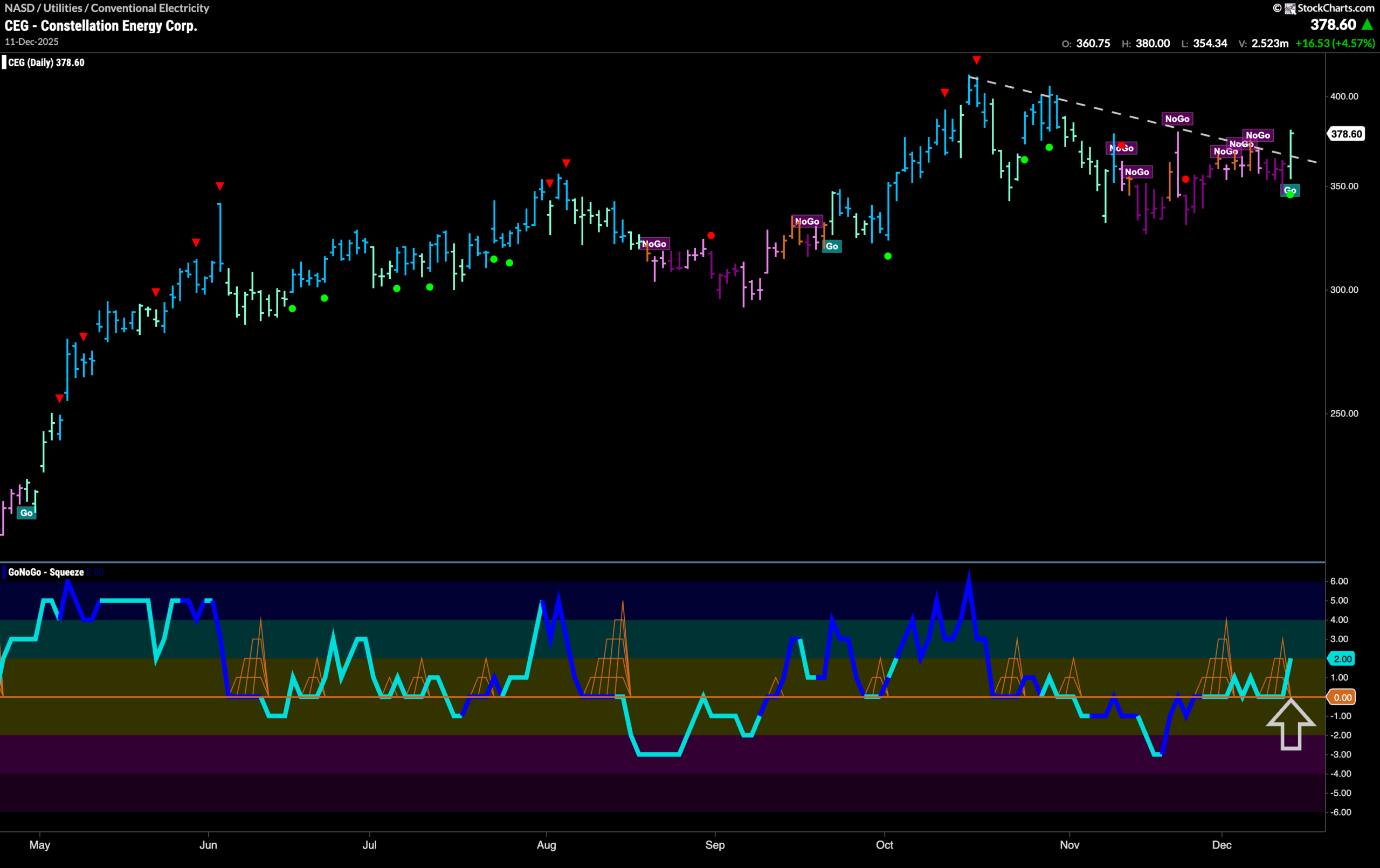
Task: Click the 'NASD / Utilities / Conventional Electricity' breadcrumb
Action: (107, 8)
